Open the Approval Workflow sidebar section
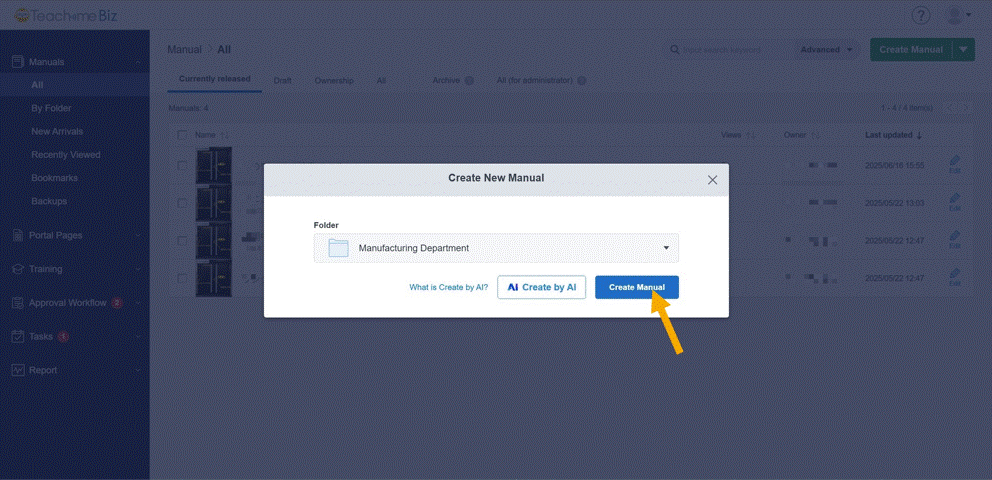Screen dimensions: 992x480 (68, 302)
